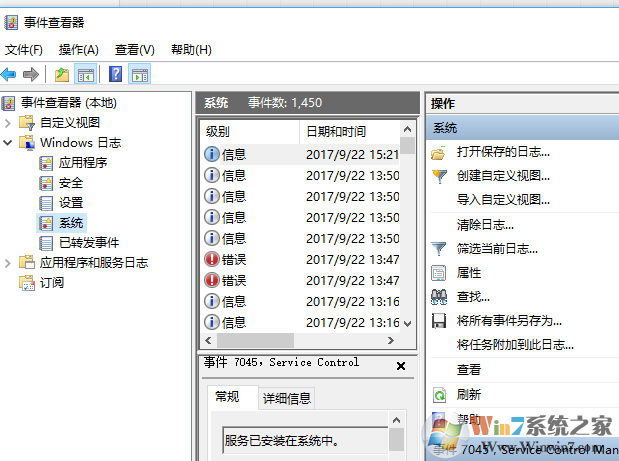Image resolution: width=619 pixels, height=461 pixels.
Task: Click the event list scroll down arrow
Action: point(408,324)
